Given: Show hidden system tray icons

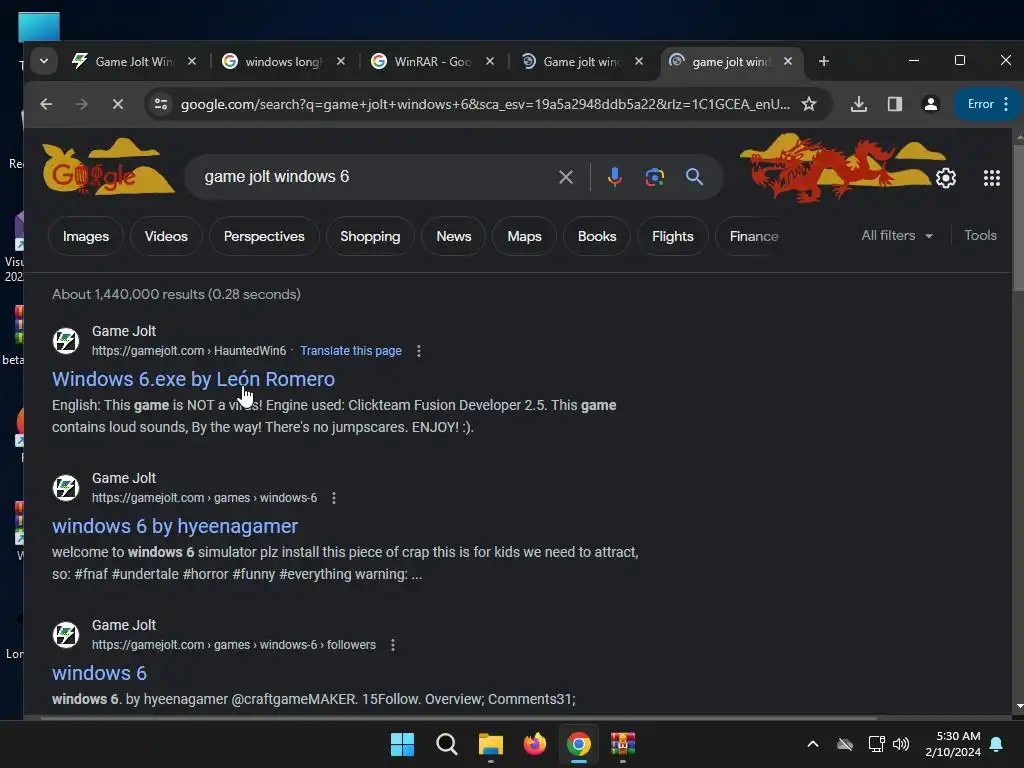Looking at the screenshot, I should pos(813,744).
